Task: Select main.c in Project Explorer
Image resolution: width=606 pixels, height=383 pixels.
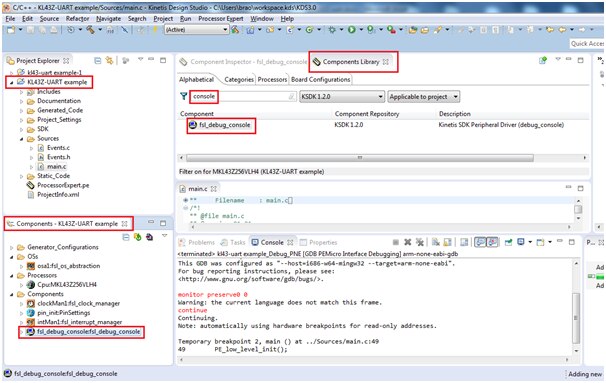Action: point(56,167)
